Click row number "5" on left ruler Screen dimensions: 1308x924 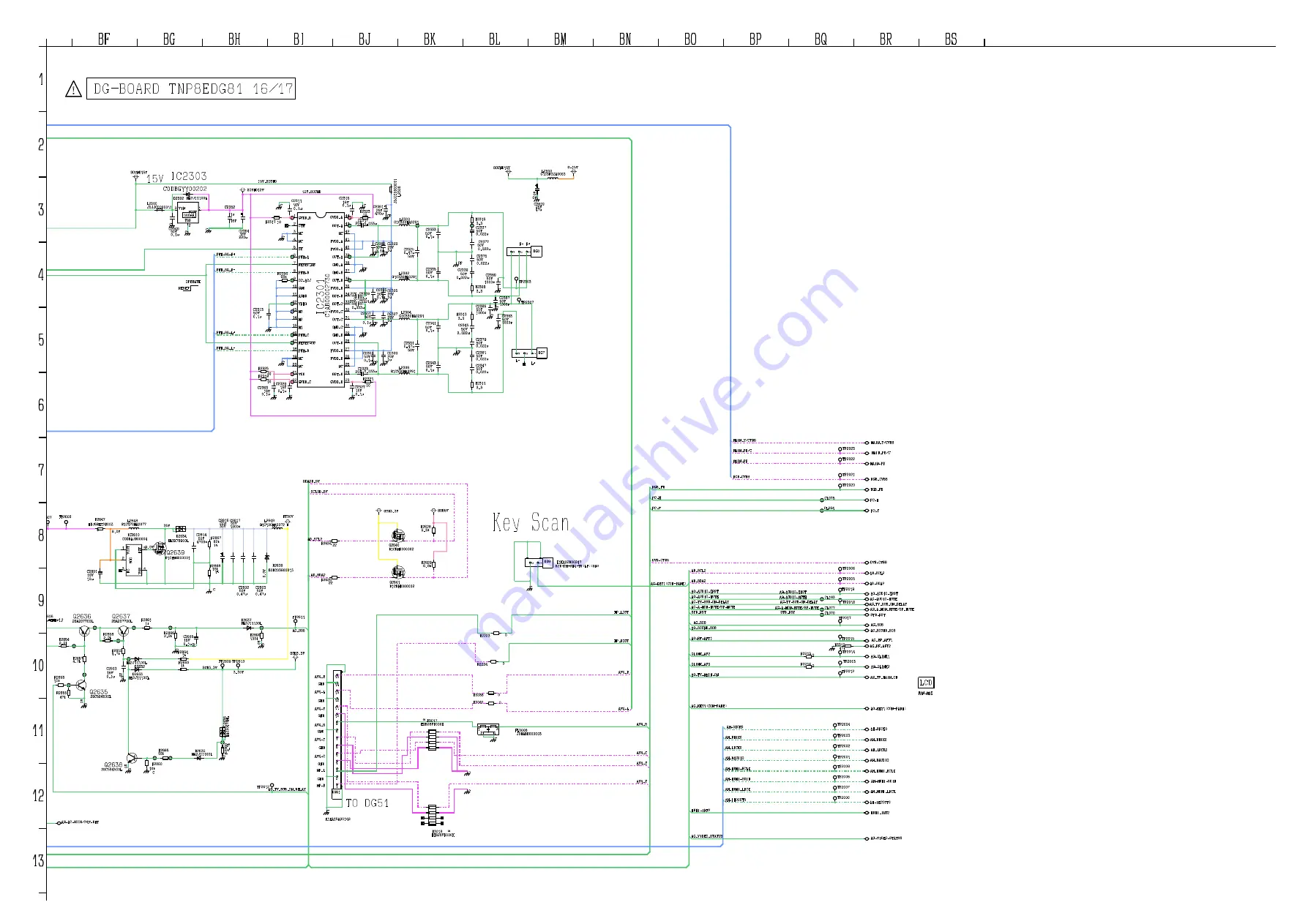(41, 340)
